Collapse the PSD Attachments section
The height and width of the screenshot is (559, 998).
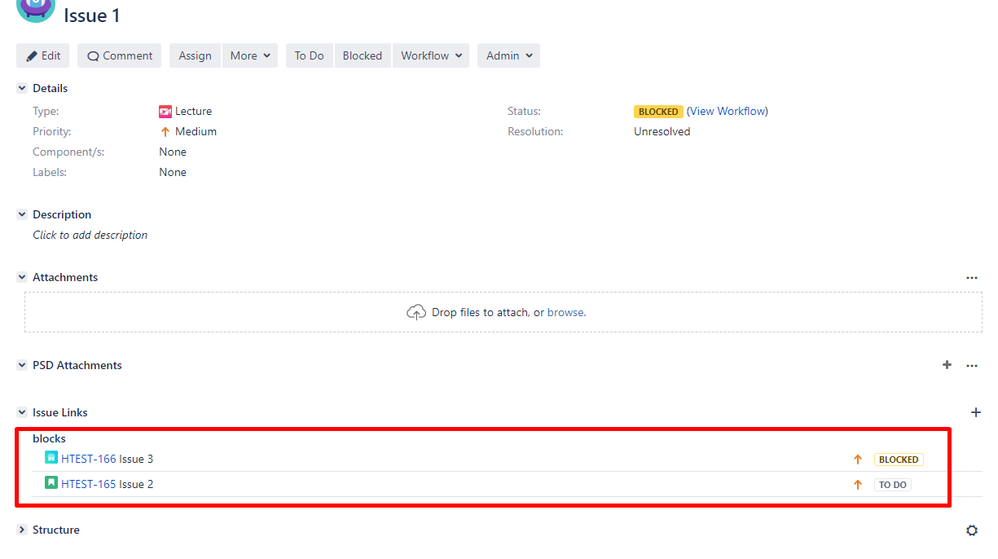tap(22, 365)
